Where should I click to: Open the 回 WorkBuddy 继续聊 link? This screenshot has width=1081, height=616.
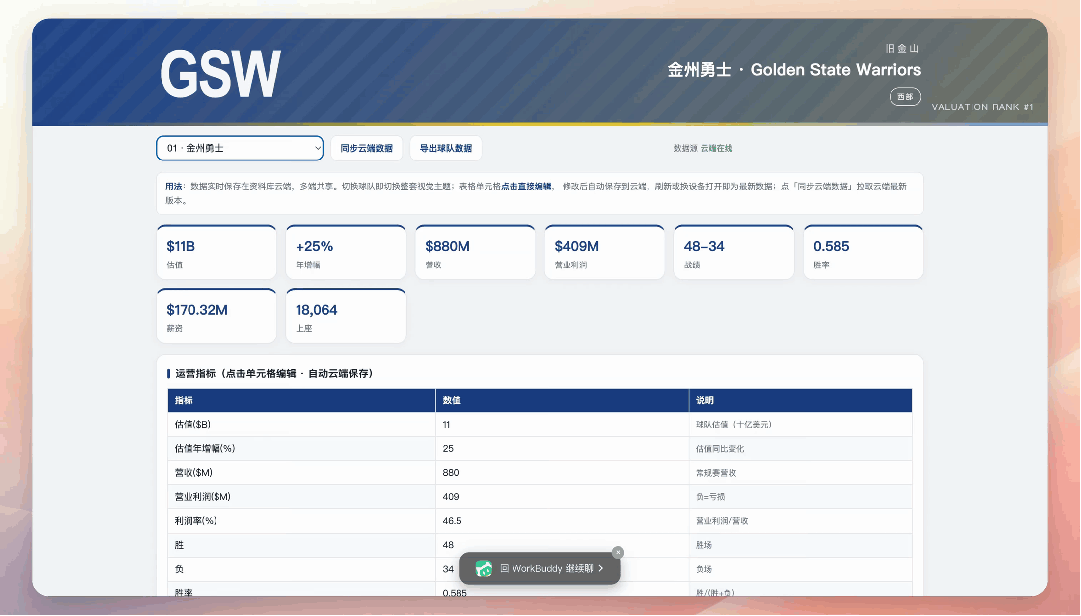tap(547, 568)
